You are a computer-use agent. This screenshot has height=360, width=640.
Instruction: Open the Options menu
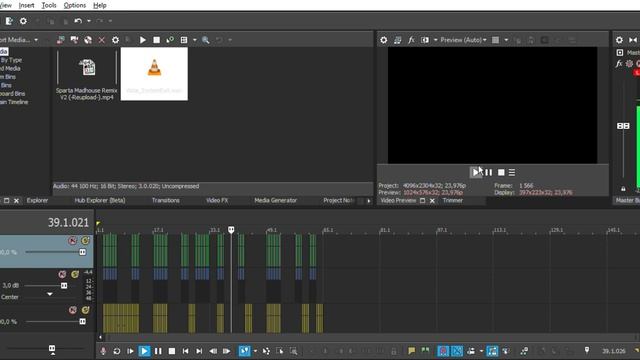[x=75, y=5]
